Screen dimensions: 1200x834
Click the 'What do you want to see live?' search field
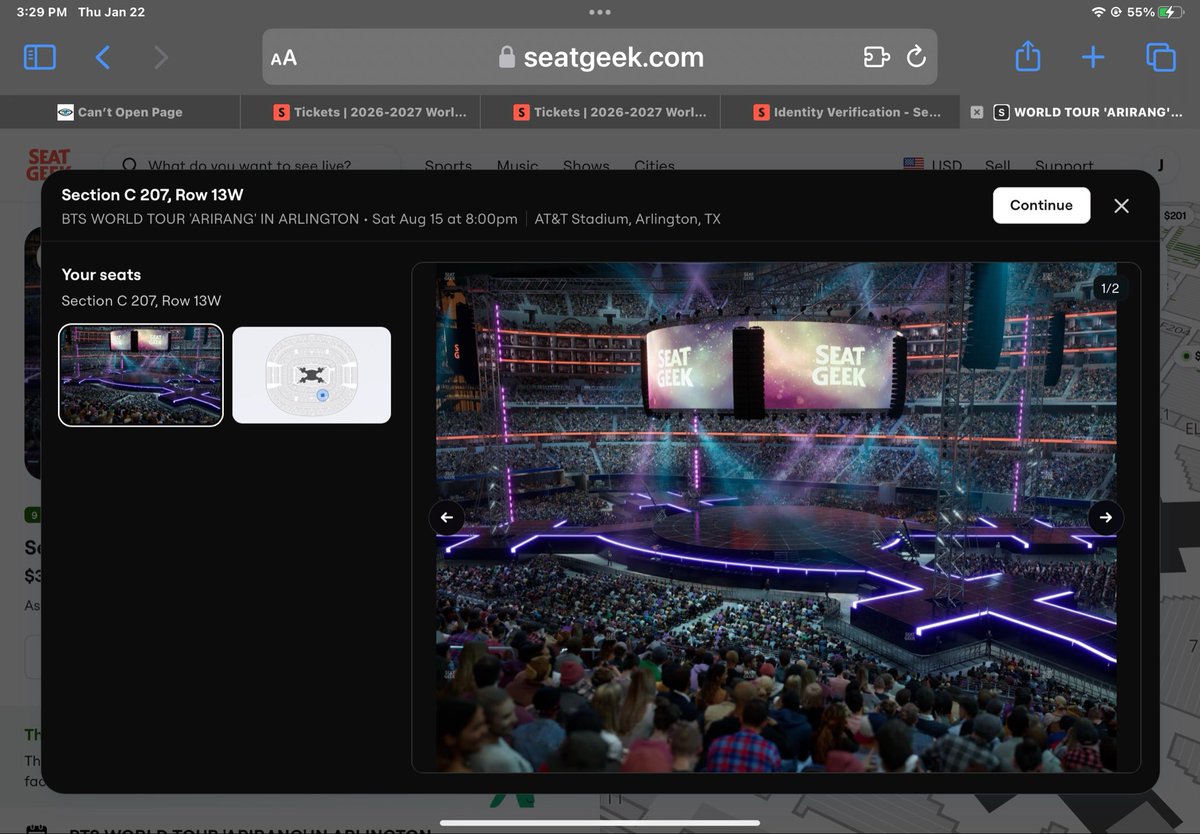(x=254, y=165)
